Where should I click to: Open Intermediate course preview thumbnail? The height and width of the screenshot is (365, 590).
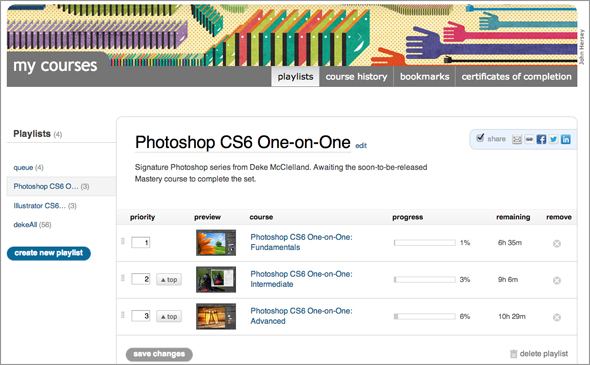point(216,280)
